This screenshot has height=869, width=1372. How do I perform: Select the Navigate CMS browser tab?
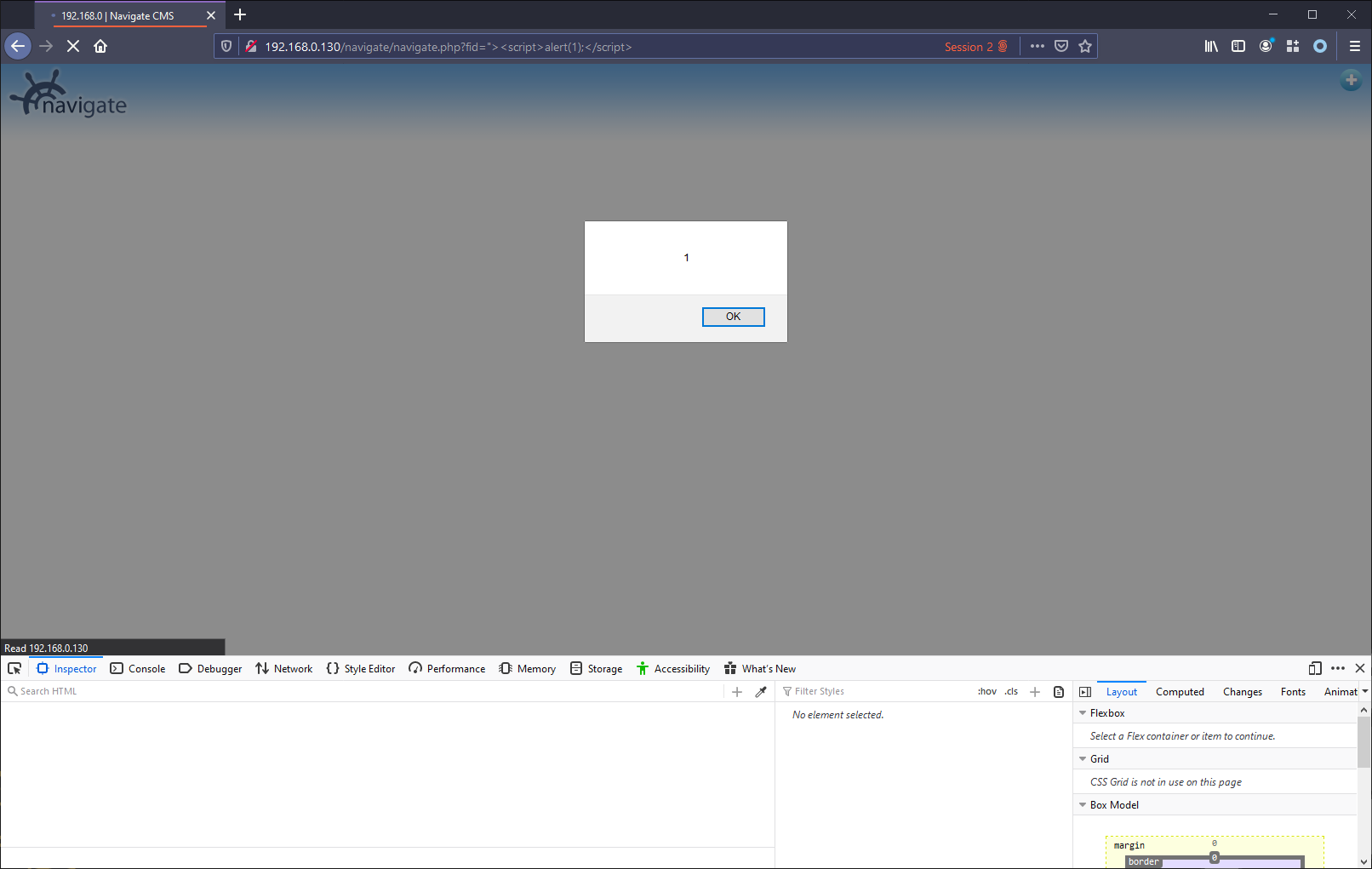pos(129,15)
